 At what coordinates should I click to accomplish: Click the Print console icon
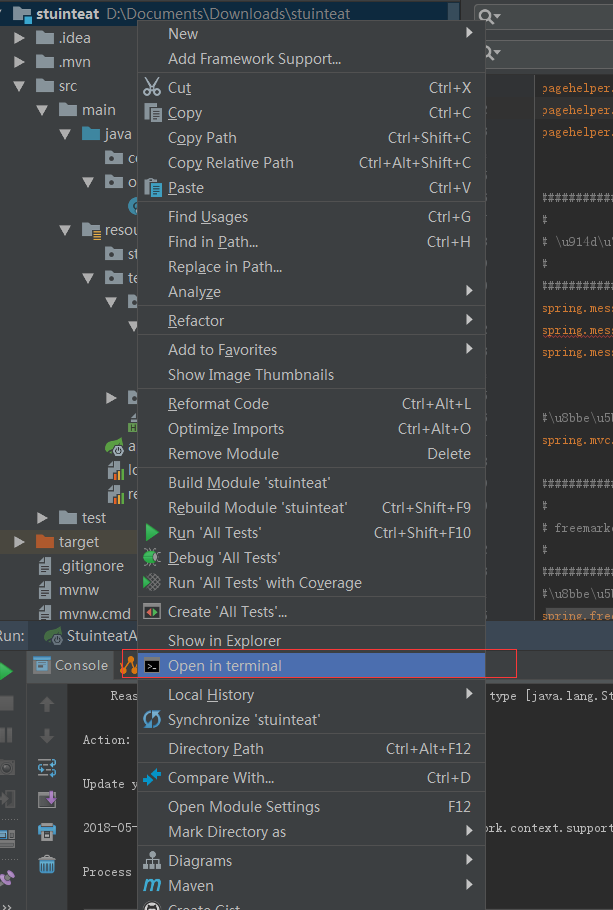[47, 832]
